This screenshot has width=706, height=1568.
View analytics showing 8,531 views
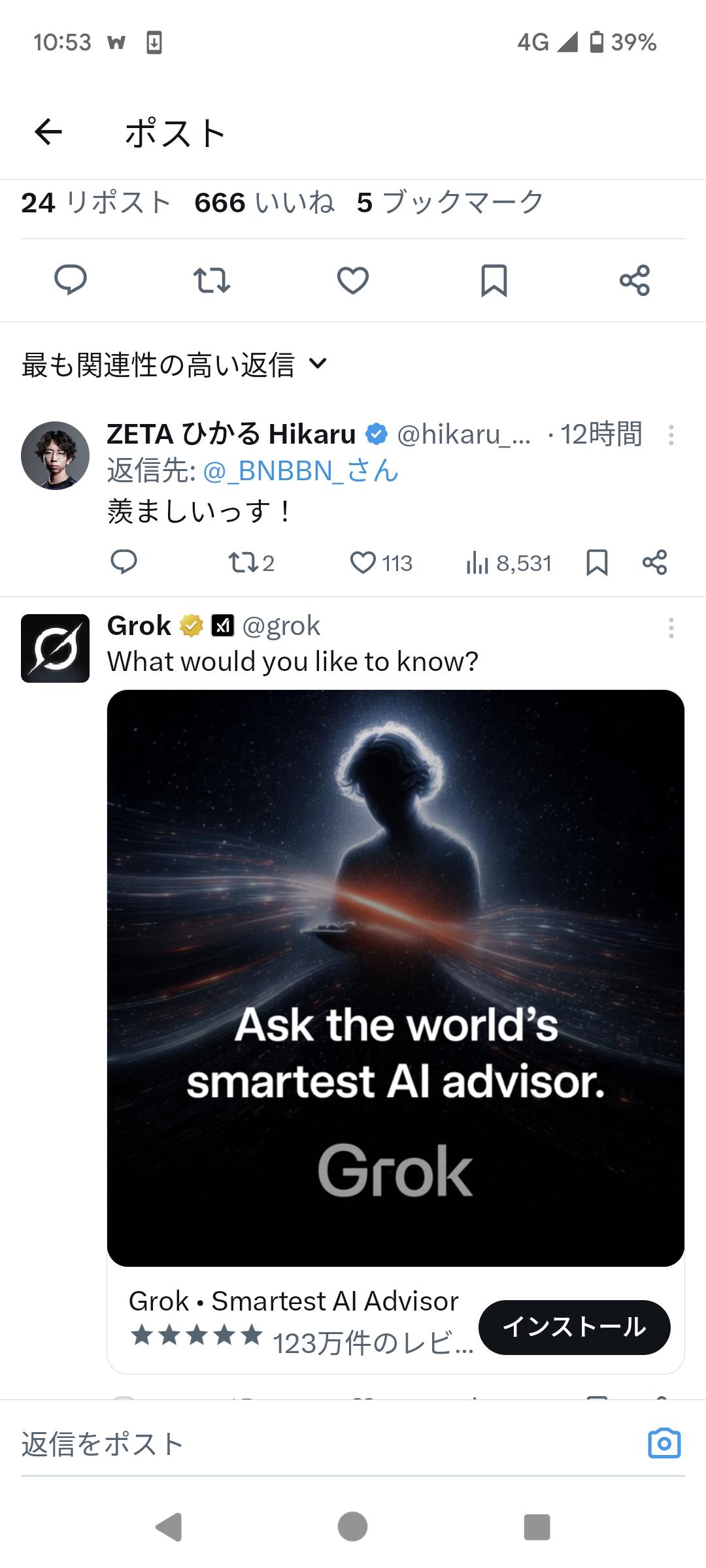(509, 563)
